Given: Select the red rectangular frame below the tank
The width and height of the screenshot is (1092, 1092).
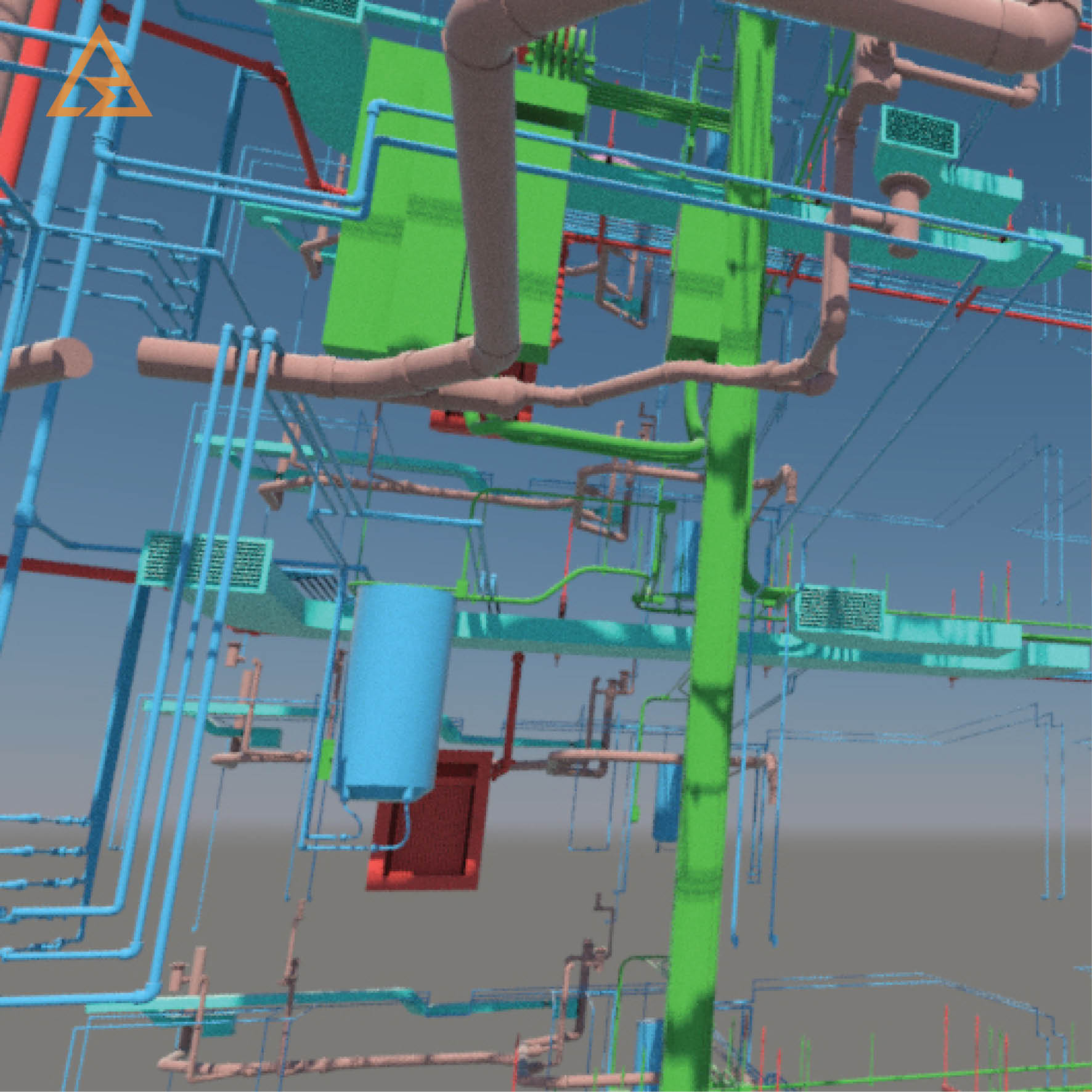Looking at the screenshot, I should click(x=429, y=821).
